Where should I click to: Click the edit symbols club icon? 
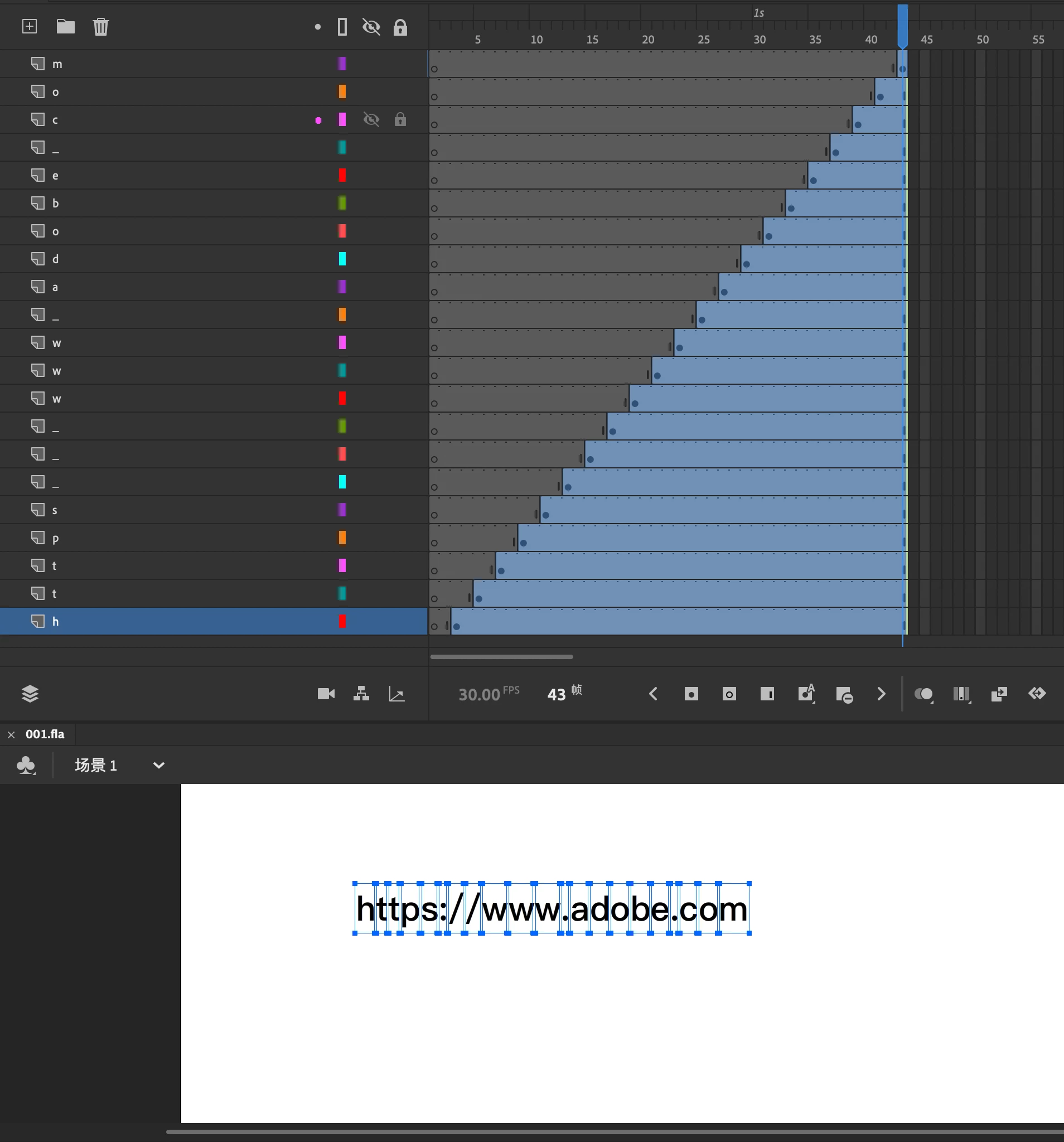click(26, 765)
